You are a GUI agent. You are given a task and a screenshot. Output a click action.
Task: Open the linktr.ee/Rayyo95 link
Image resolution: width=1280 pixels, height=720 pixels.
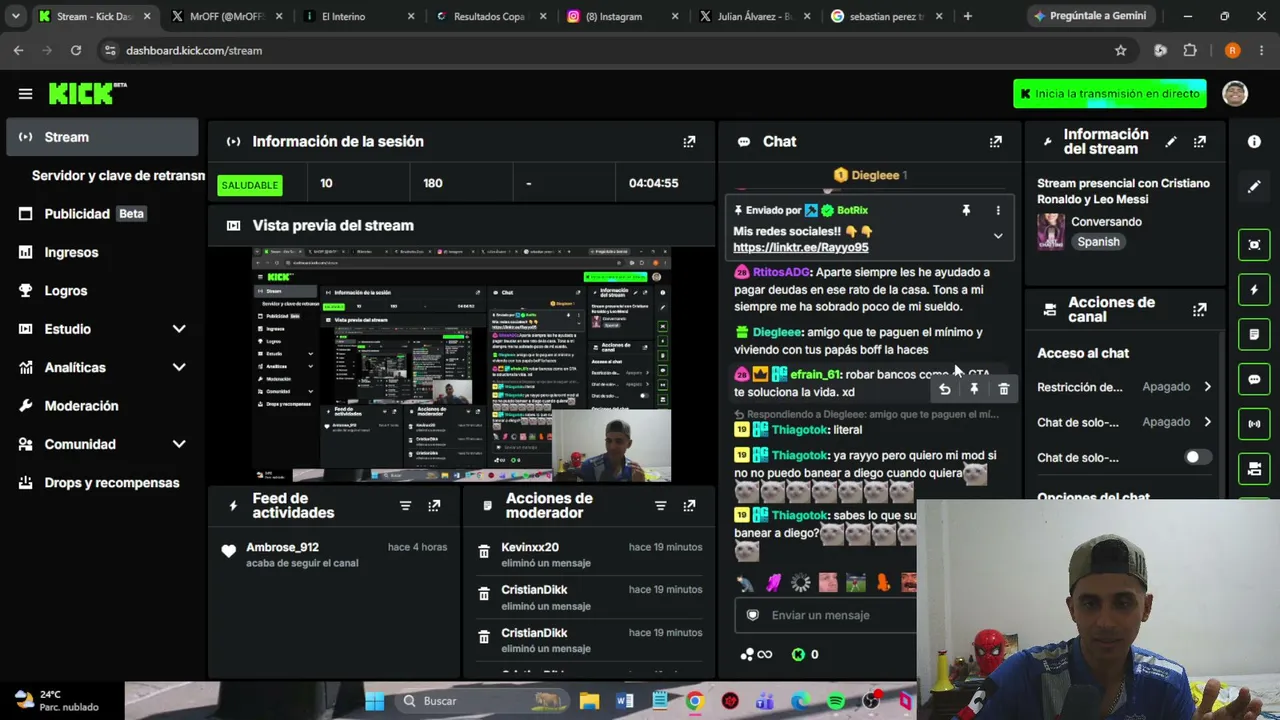click(x=800, y=247)
